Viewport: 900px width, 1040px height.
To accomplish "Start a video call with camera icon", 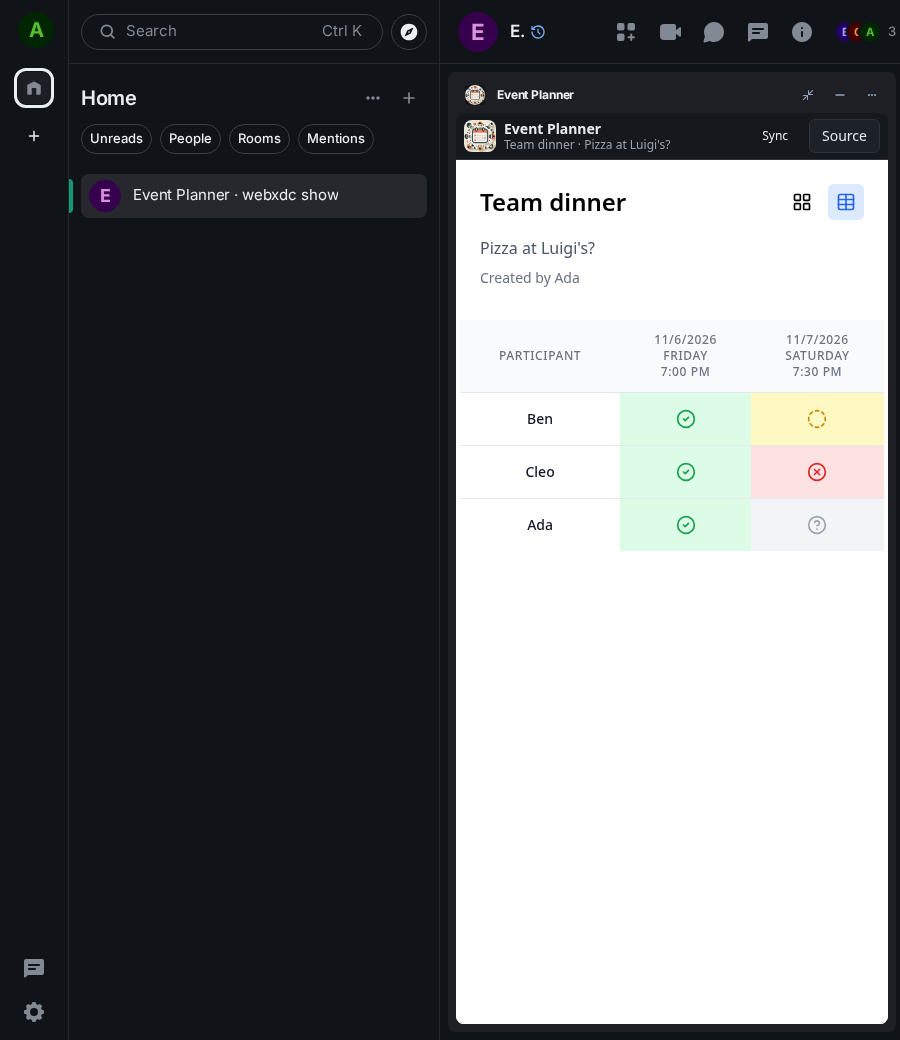I will pos(670,32).
